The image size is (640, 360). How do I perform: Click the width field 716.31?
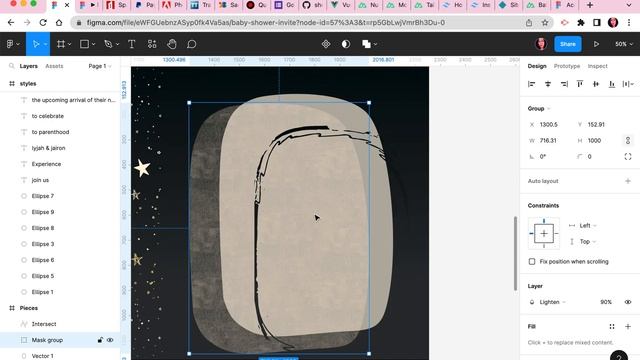[x=548, y=140]
